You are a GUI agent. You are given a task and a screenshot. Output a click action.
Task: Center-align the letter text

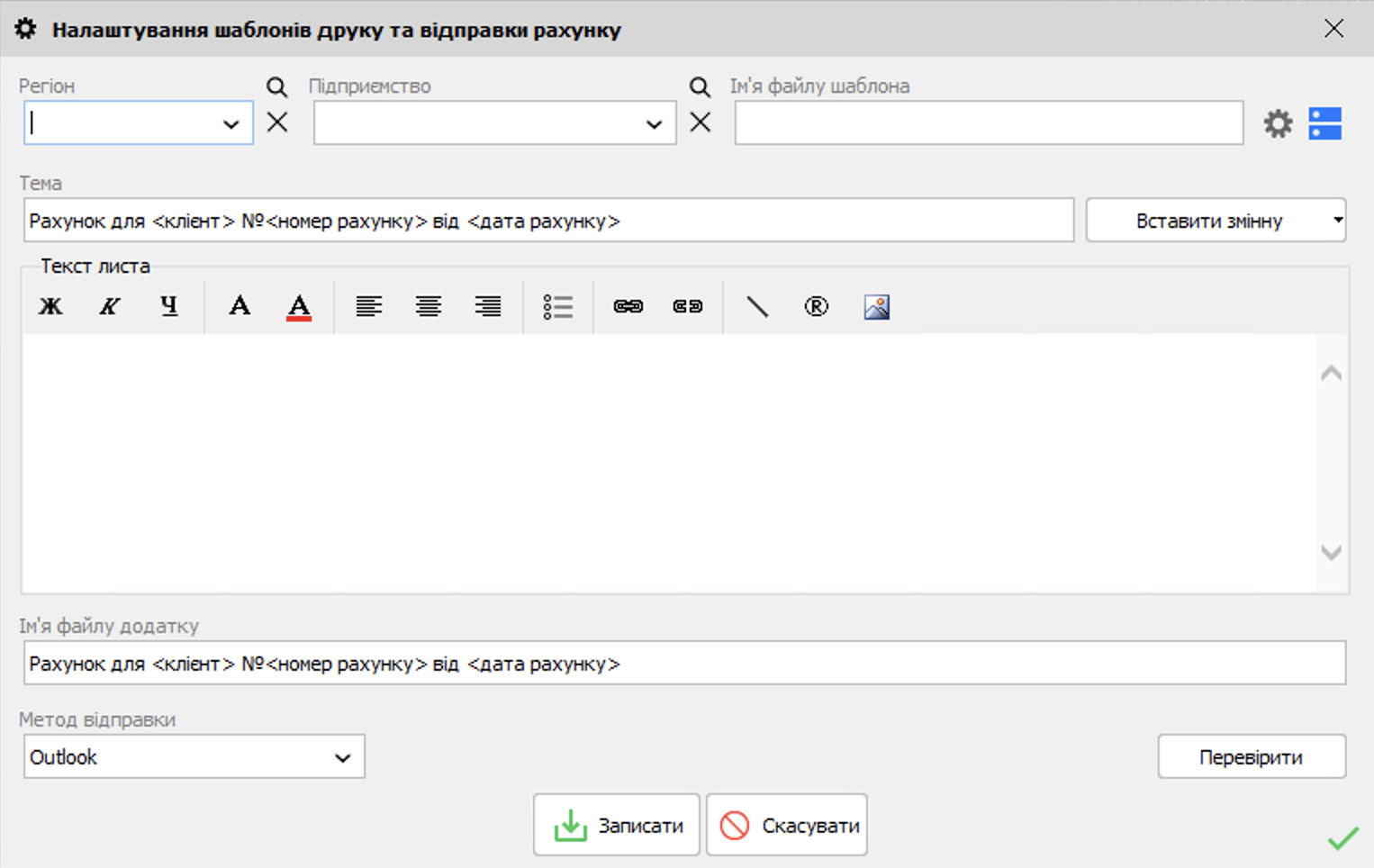(429, 306)
